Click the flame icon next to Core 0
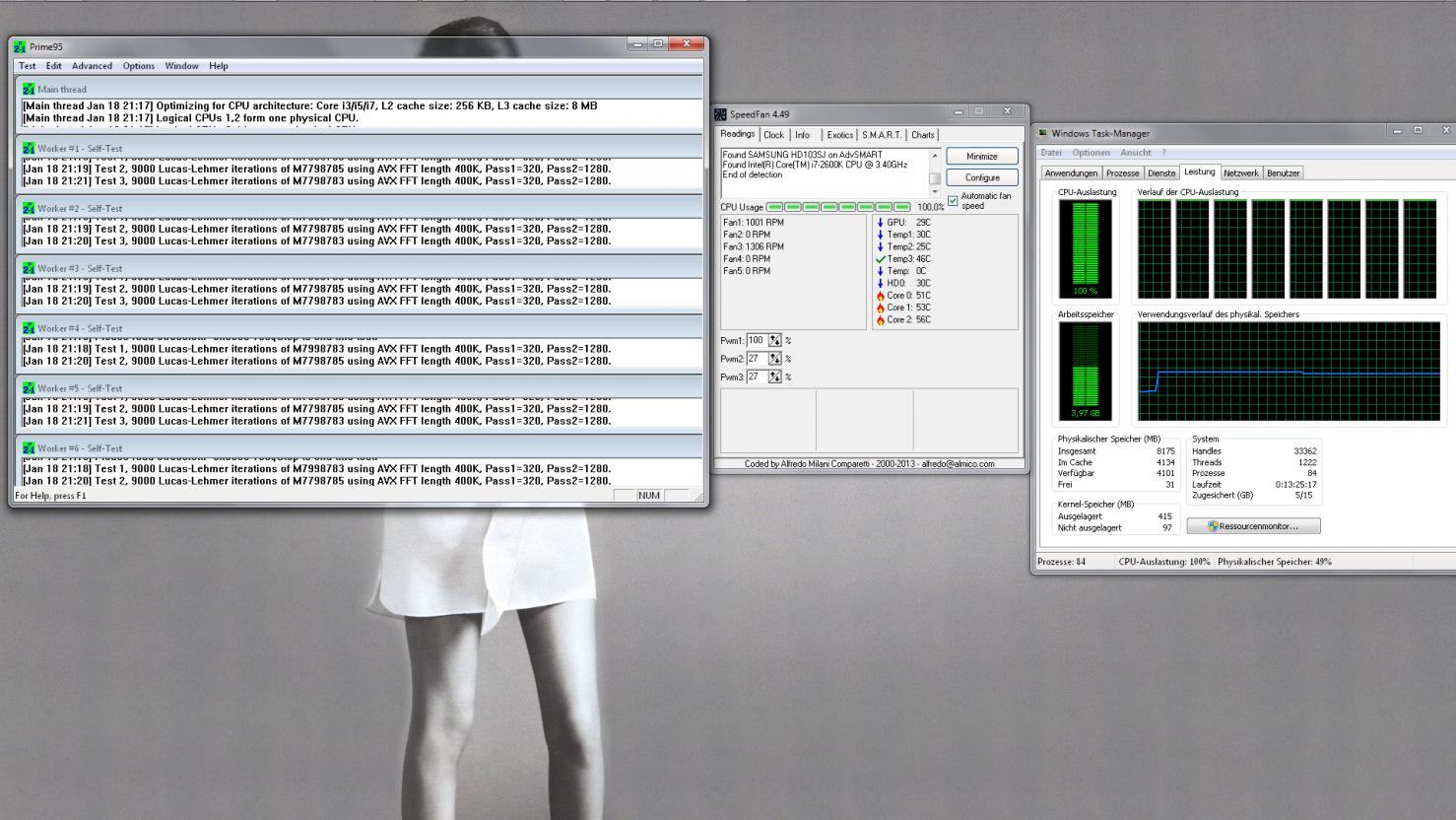This screenshot has width=1456, height=820. (x=880, y=296)
